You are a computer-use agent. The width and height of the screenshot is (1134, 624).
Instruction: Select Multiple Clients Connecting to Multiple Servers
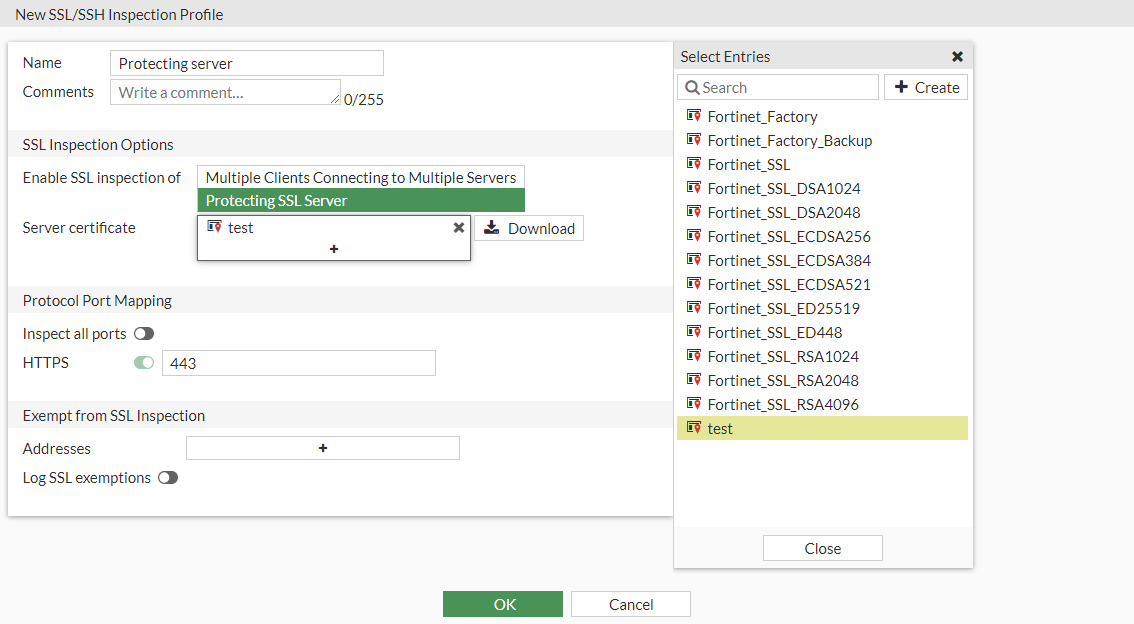[x=360, y=177]
